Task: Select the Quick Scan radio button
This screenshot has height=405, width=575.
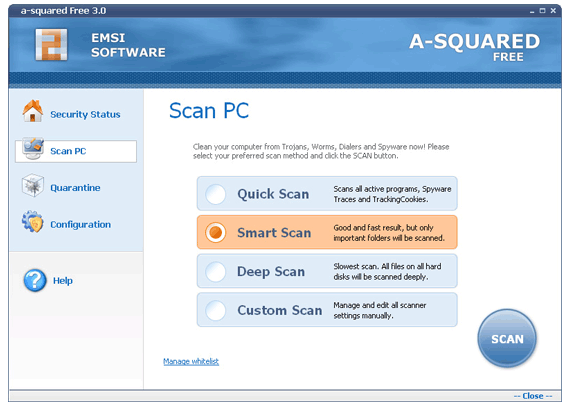Action: (216, 194)
